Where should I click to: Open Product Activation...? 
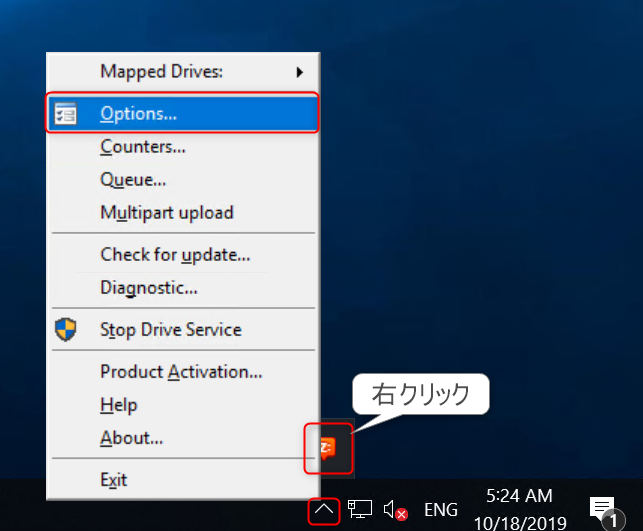click(x=182, y=371)
